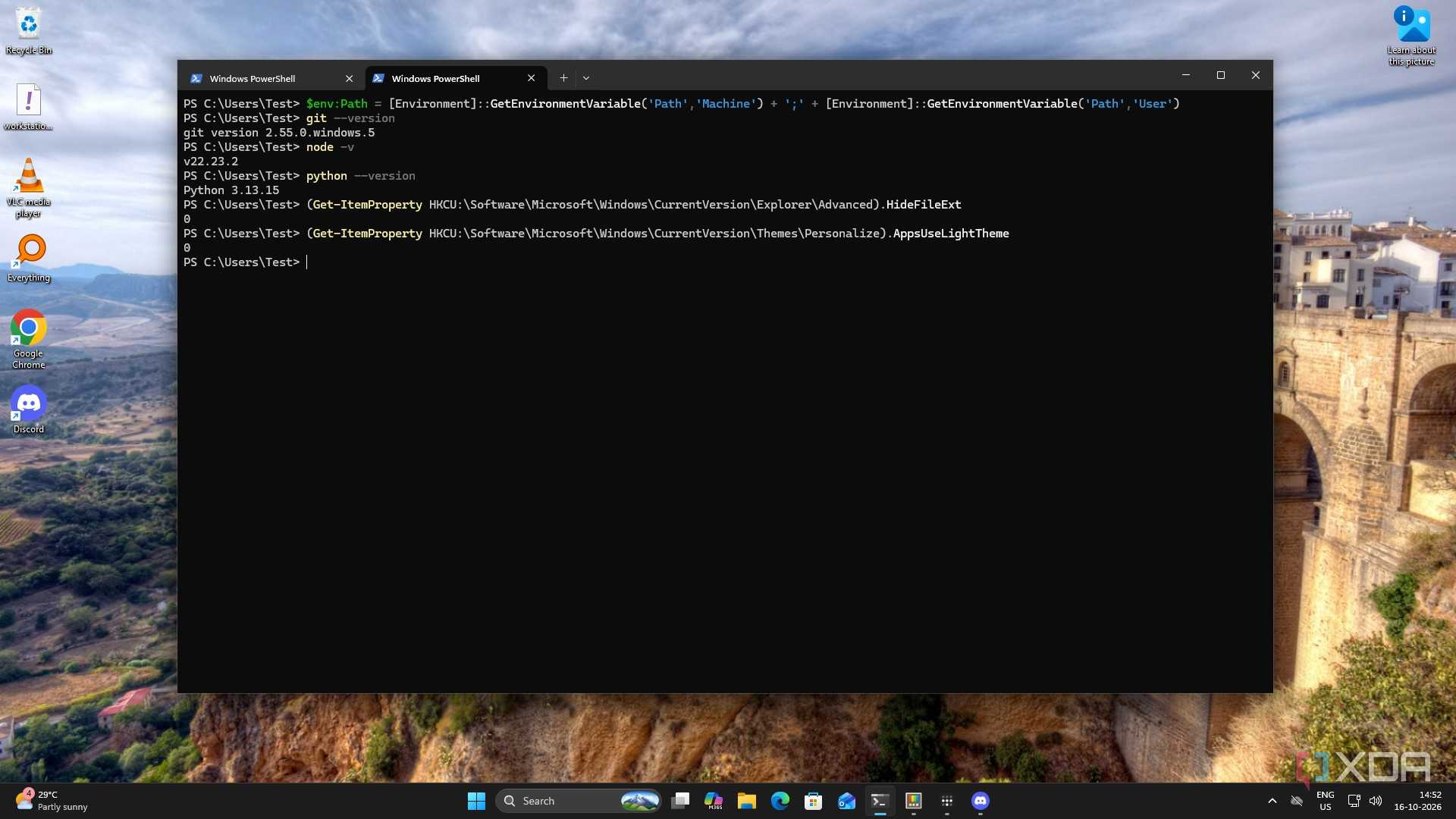The height and width of the screenshot is (819, 1456).
Task: Open a new terminal tab with plus button
Action: pos(563,77)
